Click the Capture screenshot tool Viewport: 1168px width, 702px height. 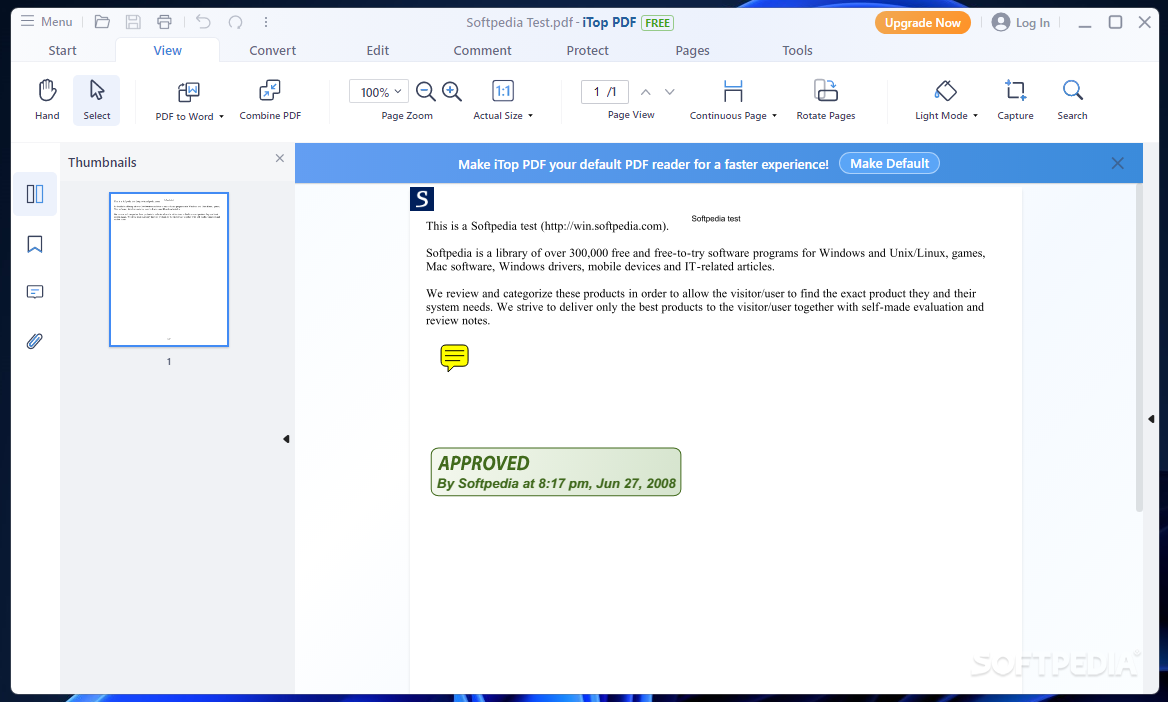pyautogui.click(x=1015, y=99)
